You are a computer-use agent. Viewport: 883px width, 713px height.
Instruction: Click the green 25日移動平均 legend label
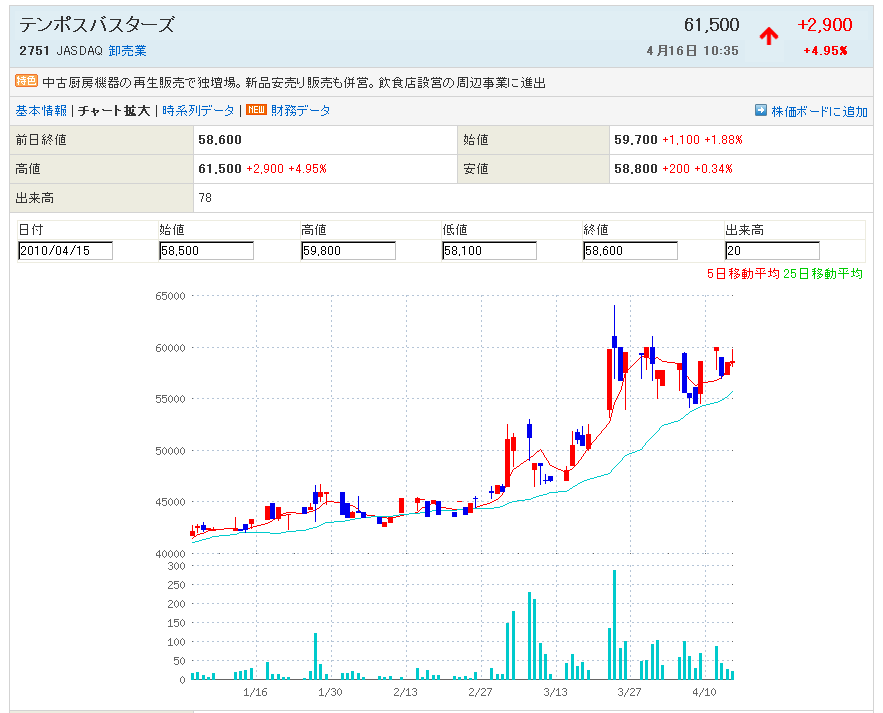(x=822, y=273)
